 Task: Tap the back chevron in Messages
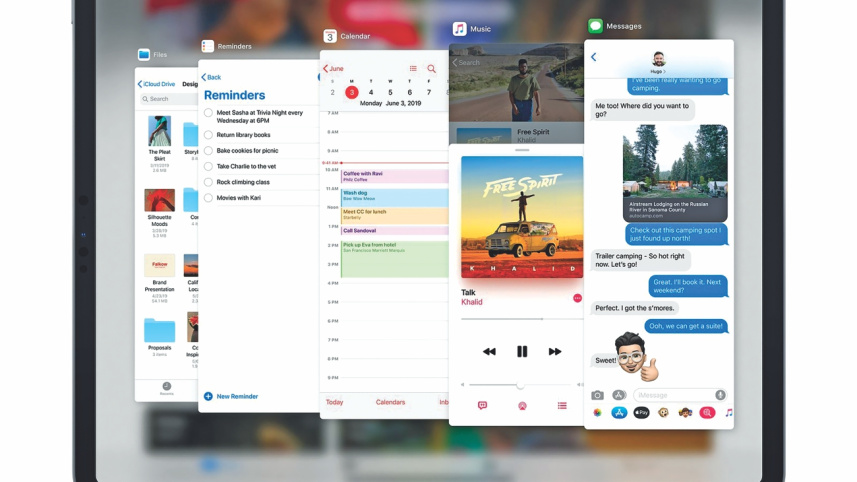[x=594, y=57]
